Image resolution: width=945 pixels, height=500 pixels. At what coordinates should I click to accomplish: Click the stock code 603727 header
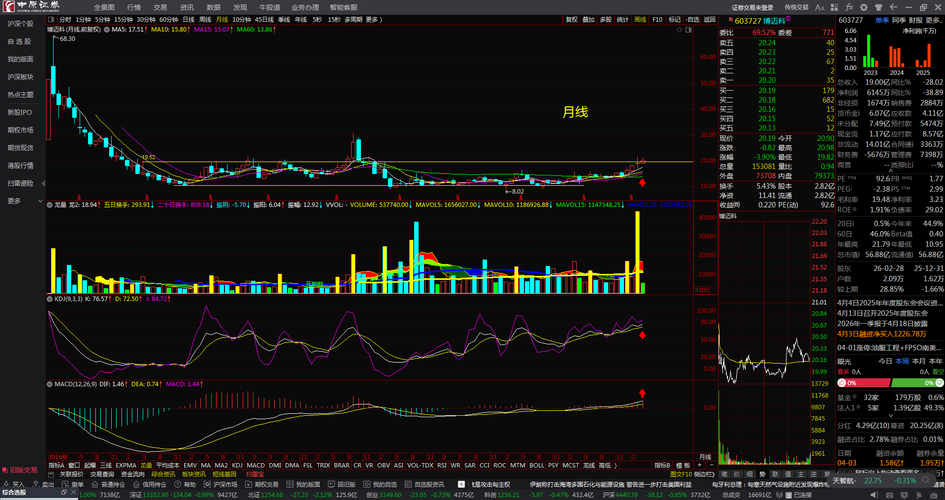[x=748, y=20]
